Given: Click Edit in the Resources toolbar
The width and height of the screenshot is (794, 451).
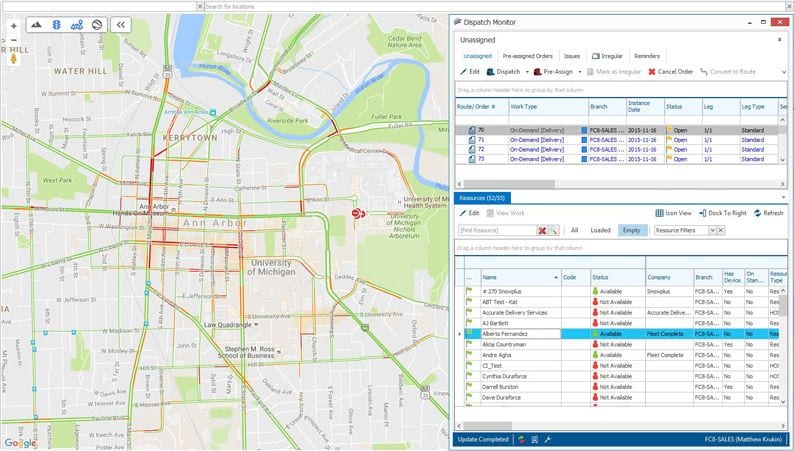Looking at the screenshot, I should (470, 213).
